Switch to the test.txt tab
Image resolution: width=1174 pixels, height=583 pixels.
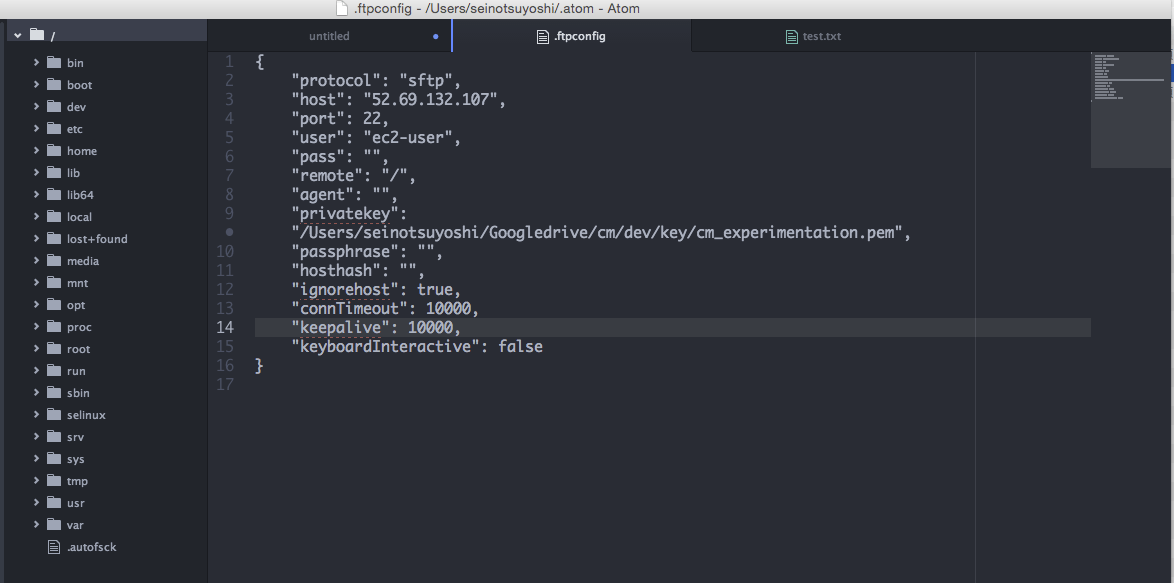(821, 37)
